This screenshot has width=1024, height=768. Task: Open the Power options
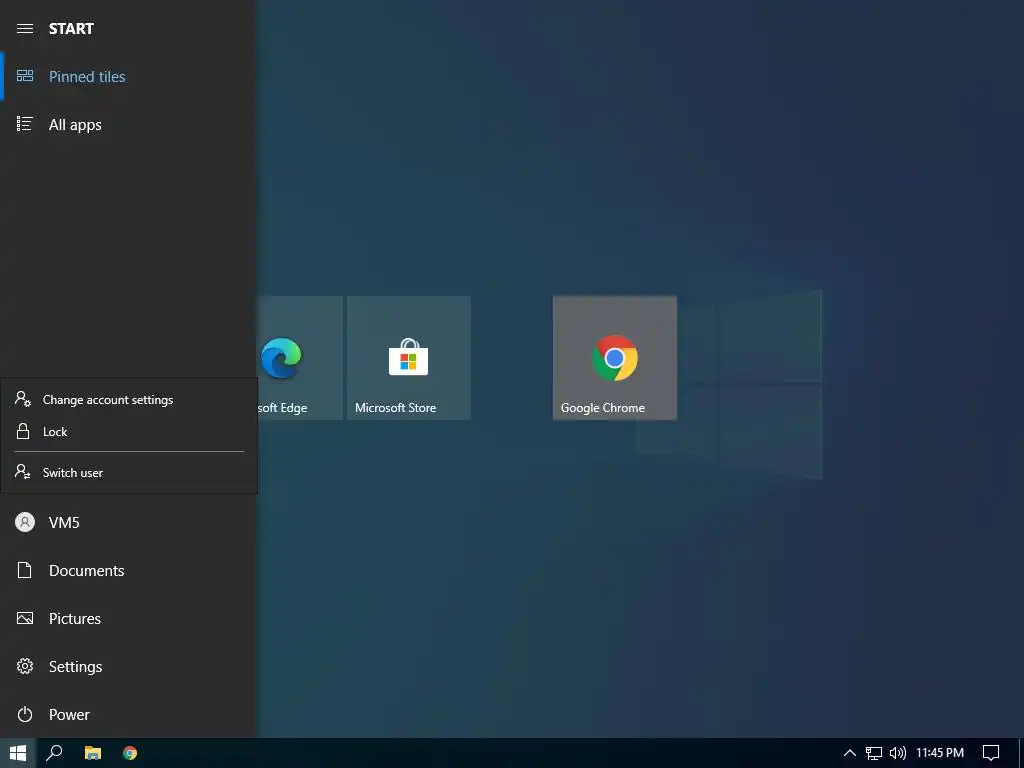click(x=129, y=714)
